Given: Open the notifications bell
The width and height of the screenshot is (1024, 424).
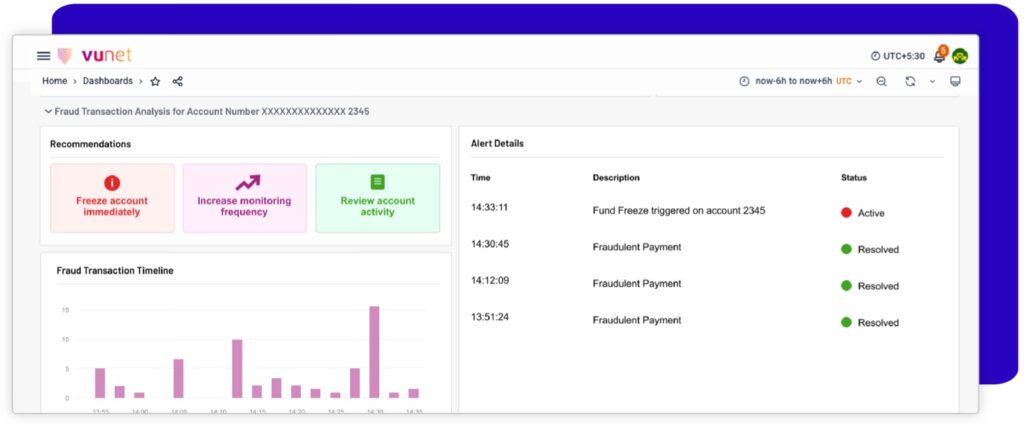Looking at the screenshot, I should click(x=939, y=56).
